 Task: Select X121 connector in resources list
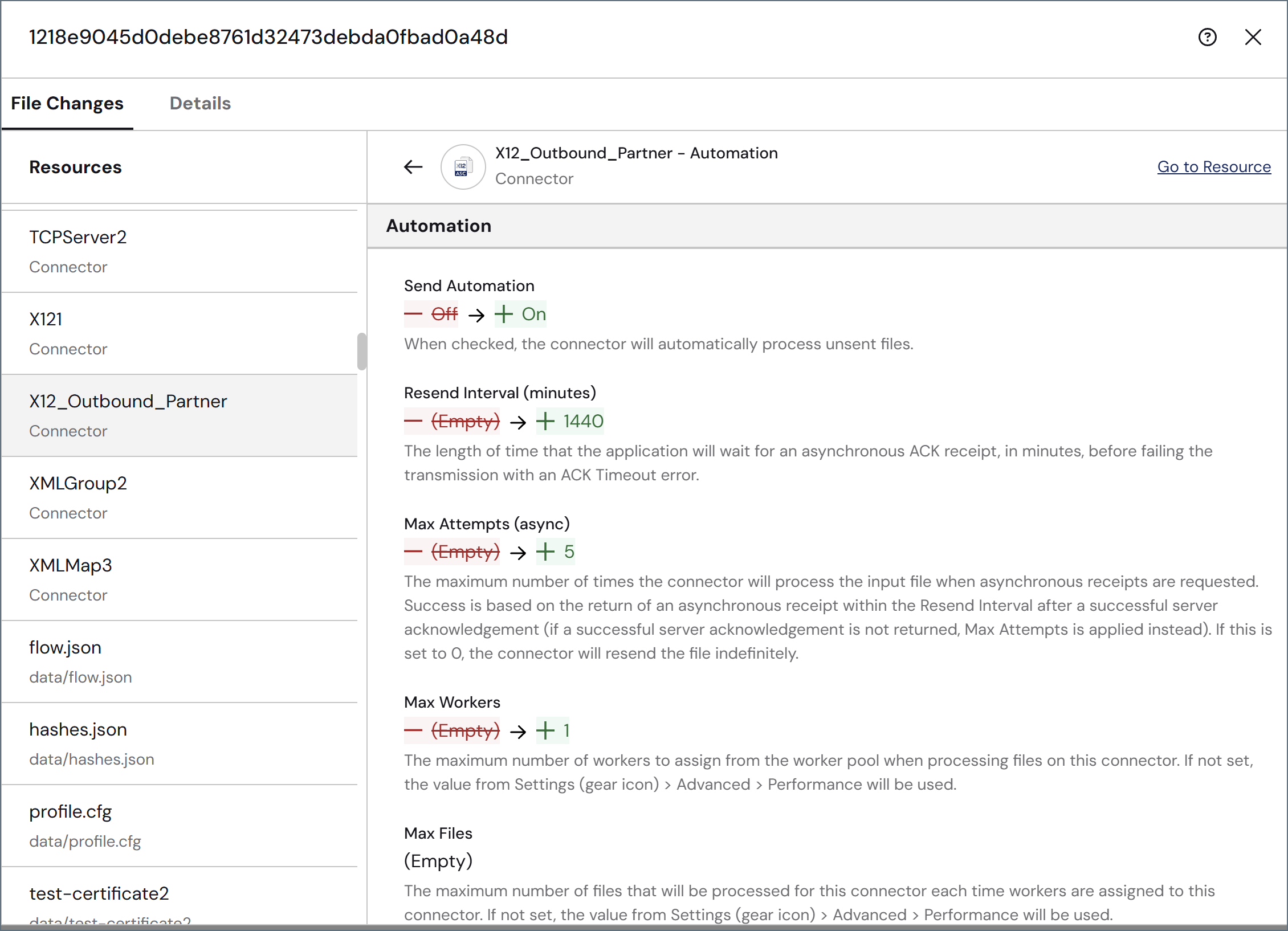pos(180,333)
